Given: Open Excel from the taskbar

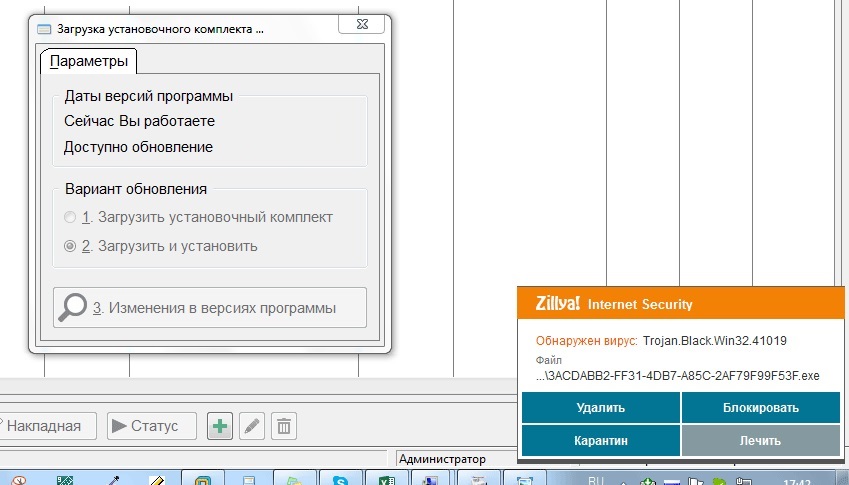Looking at the screenshot, I should [384, 481].
